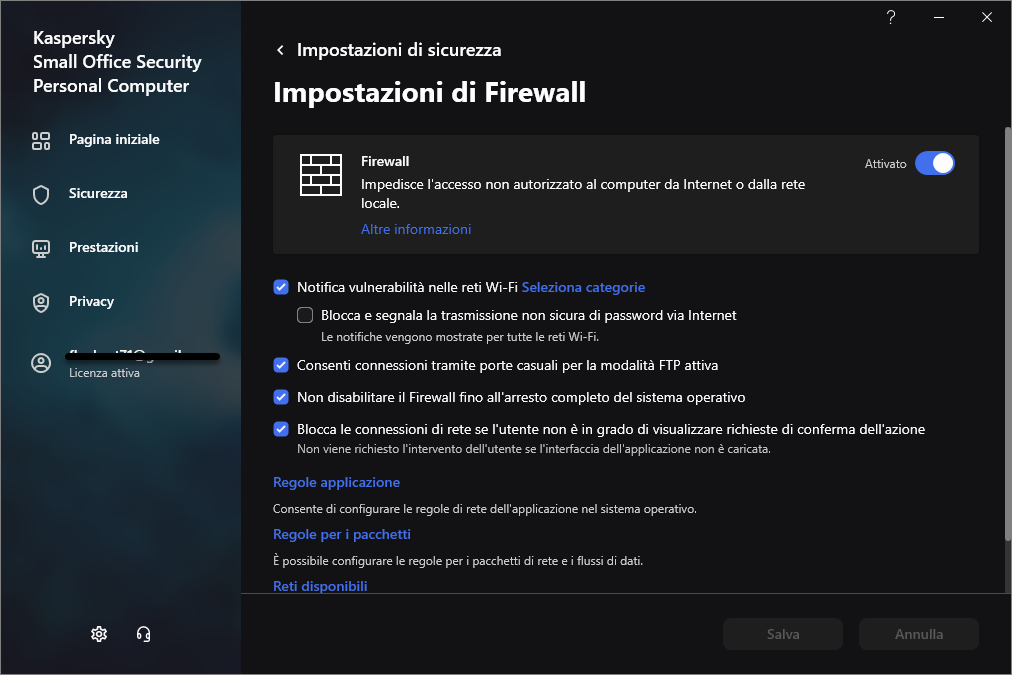Uncheck Notifica vulnerabilità nelle reti Wi-Fi

[281, 287]
